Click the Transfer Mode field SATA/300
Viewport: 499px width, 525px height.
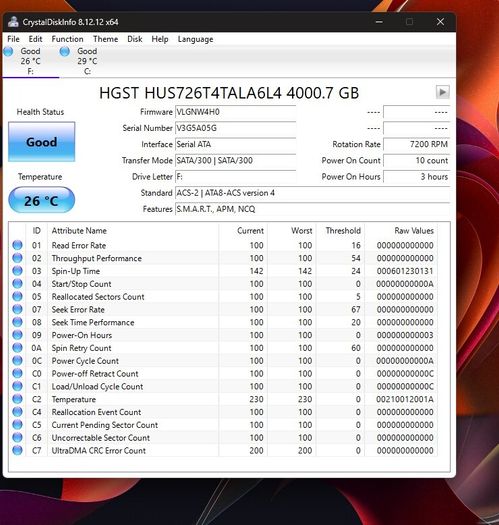(235, 160)
